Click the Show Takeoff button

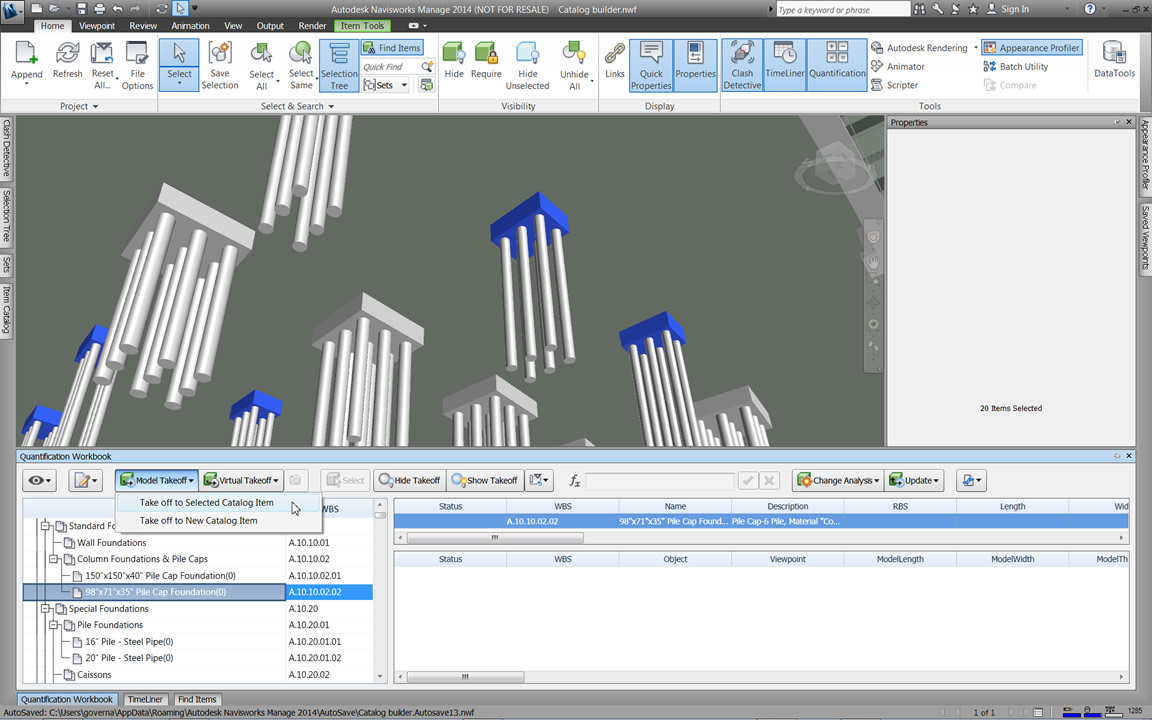coord(484,481)
